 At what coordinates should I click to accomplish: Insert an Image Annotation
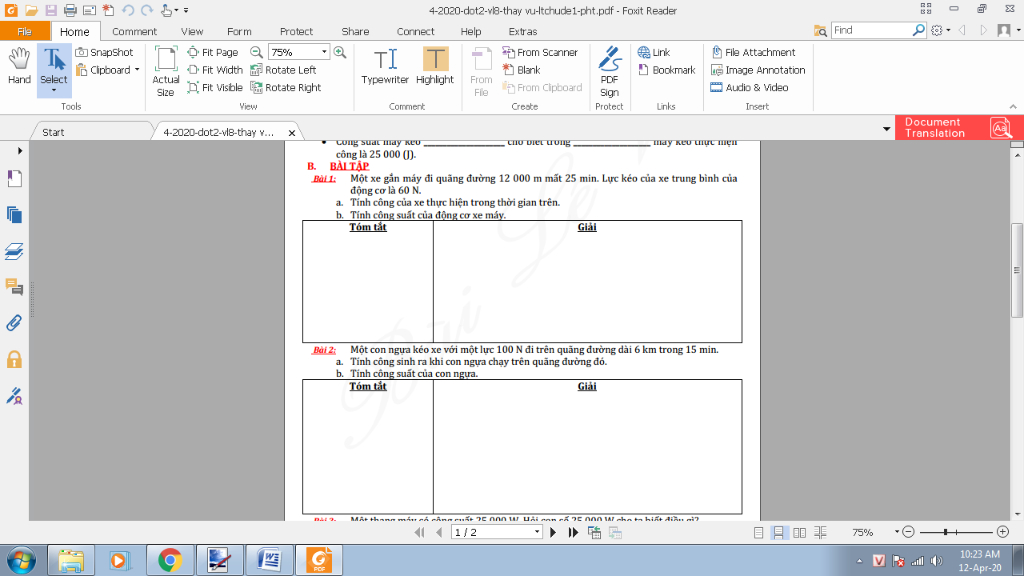point(758,70)
